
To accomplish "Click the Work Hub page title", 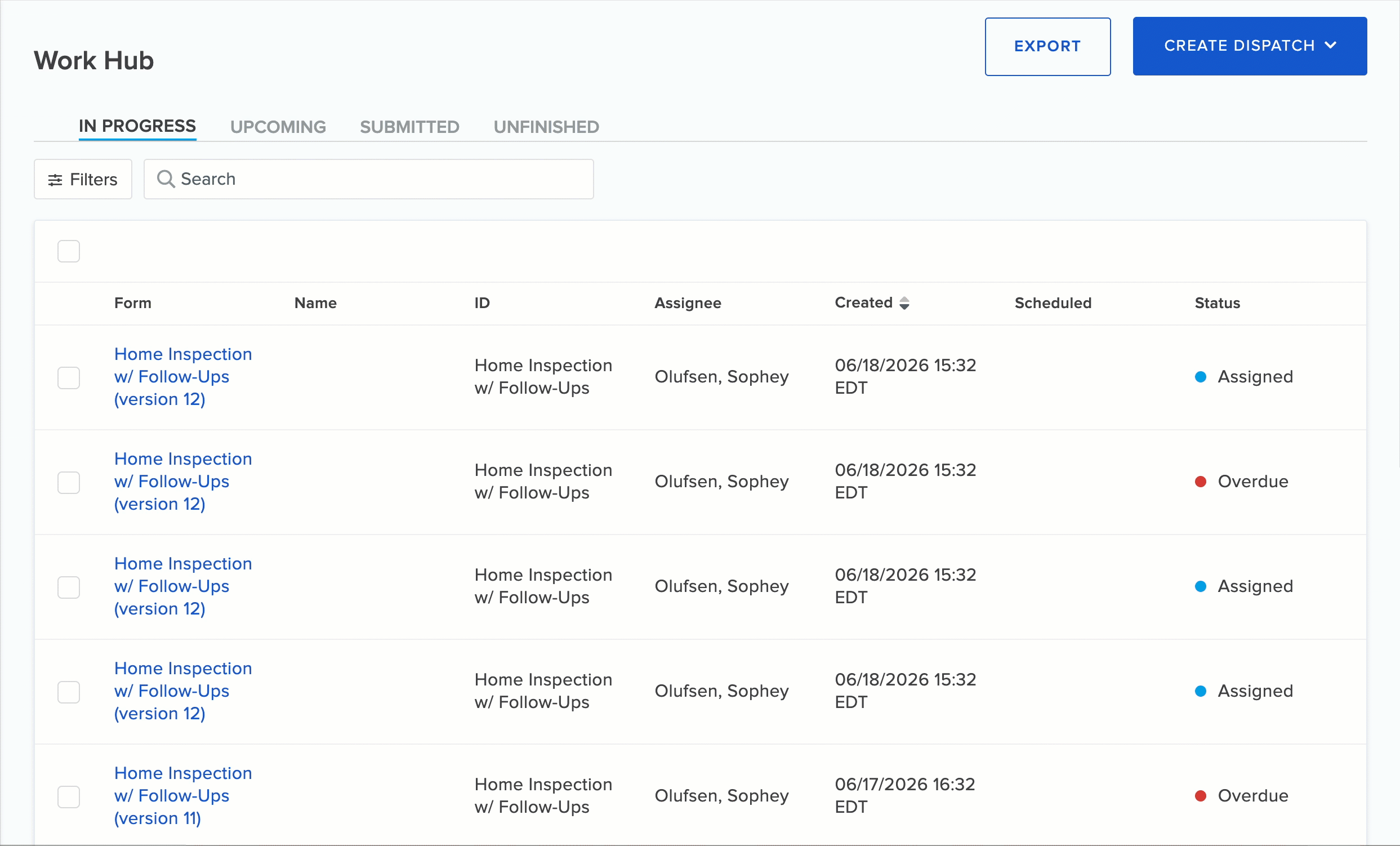I will [x=93, y=60].
